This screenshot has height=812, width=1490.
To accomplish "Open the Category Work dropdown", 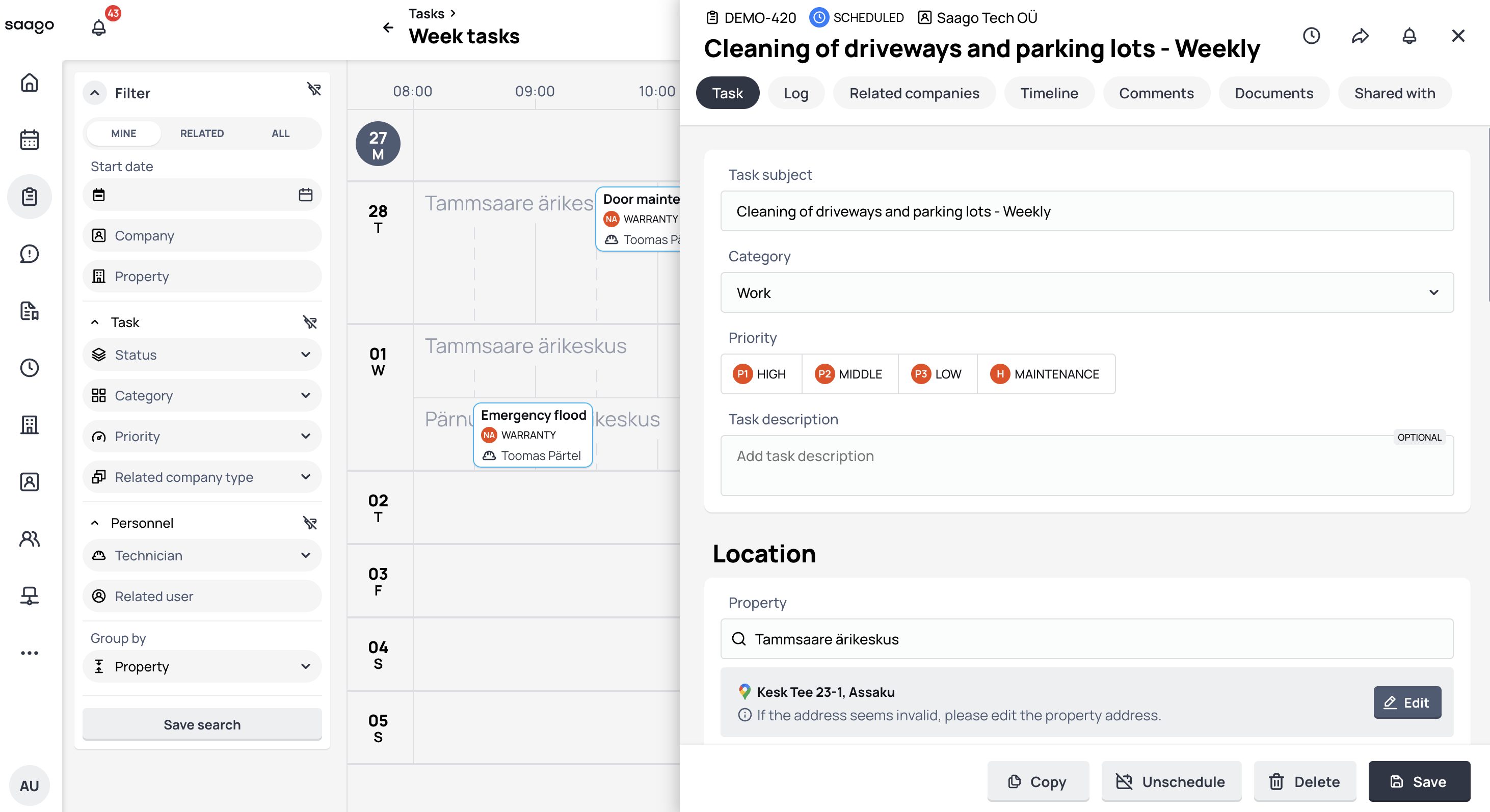I will pos(1086,292).
